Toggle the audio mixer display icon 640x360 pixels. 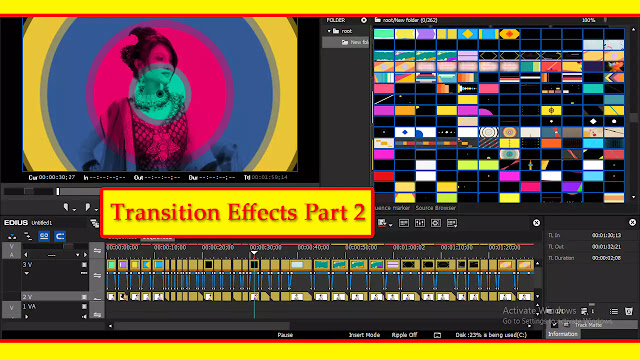[420, 223]
